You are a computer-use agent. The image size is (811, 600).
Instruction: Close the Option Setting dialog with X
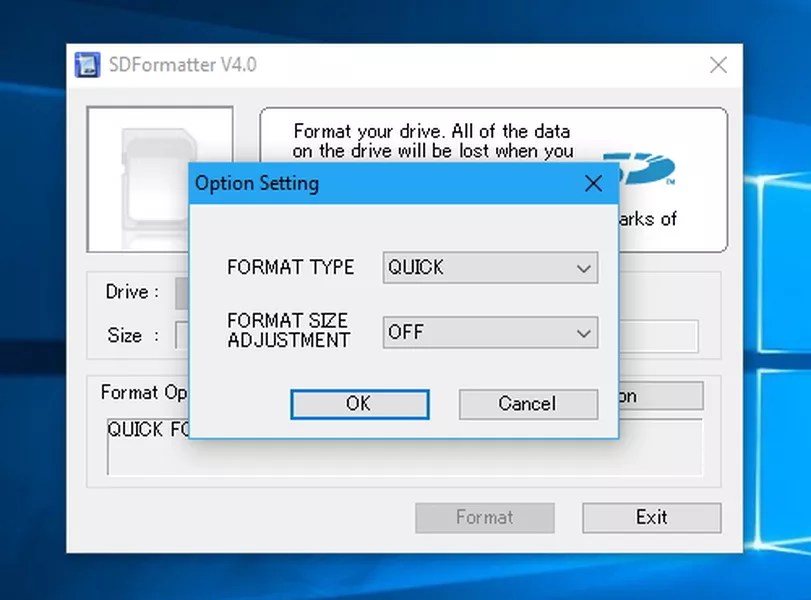point(593,183)
